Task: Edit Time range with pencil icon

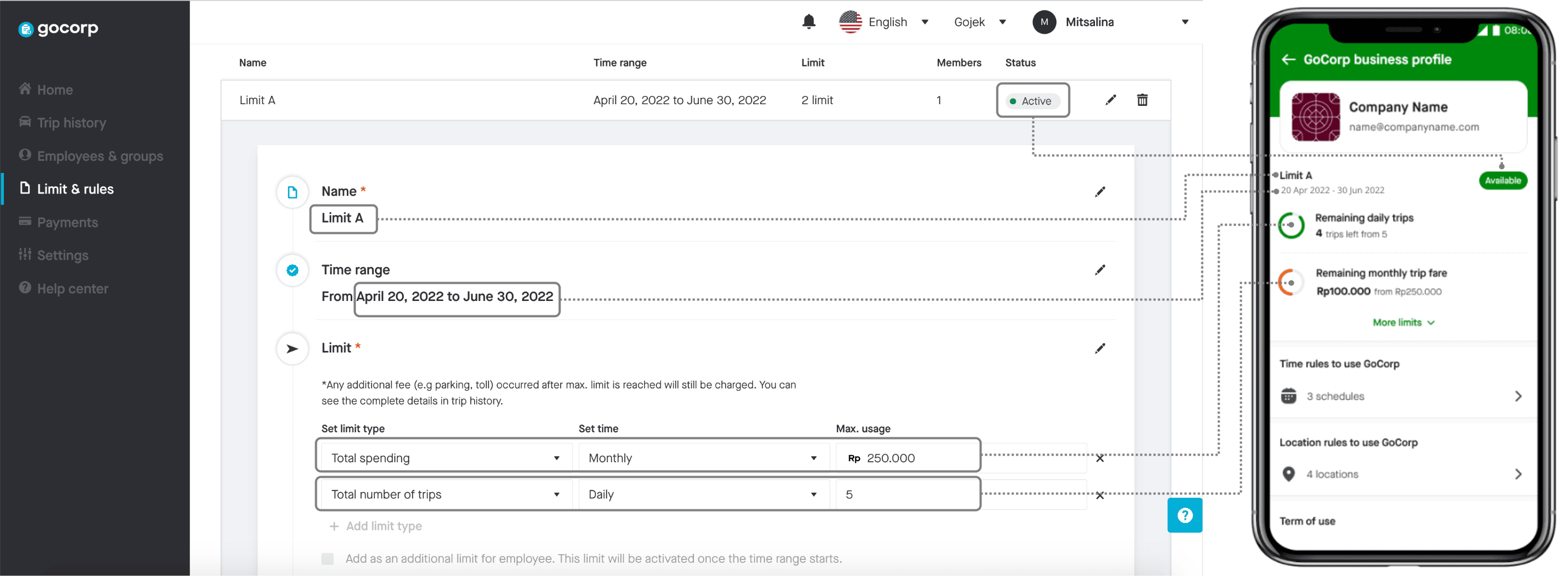Action: 1099,270
